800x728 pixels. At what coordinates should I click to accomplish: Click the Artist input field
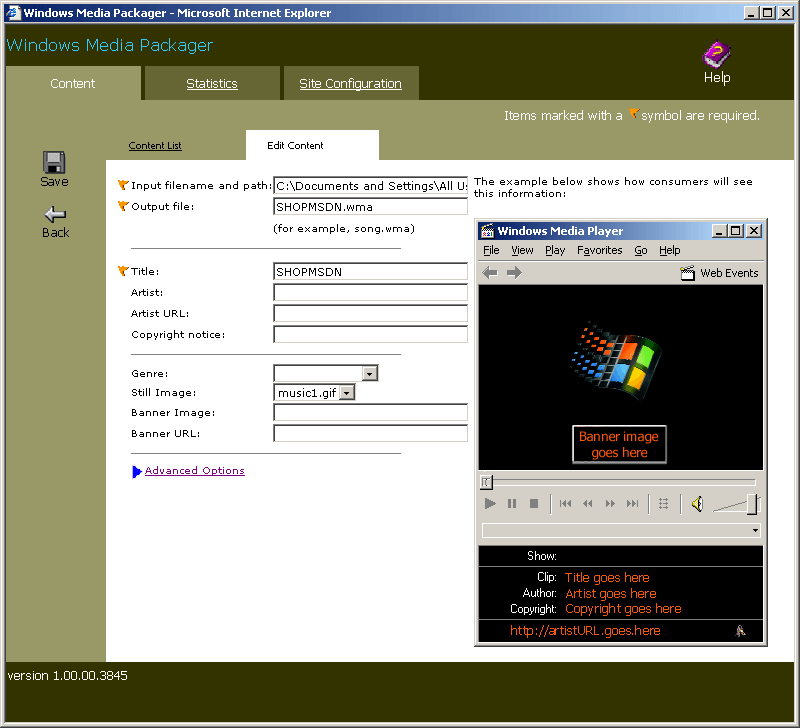370,292
